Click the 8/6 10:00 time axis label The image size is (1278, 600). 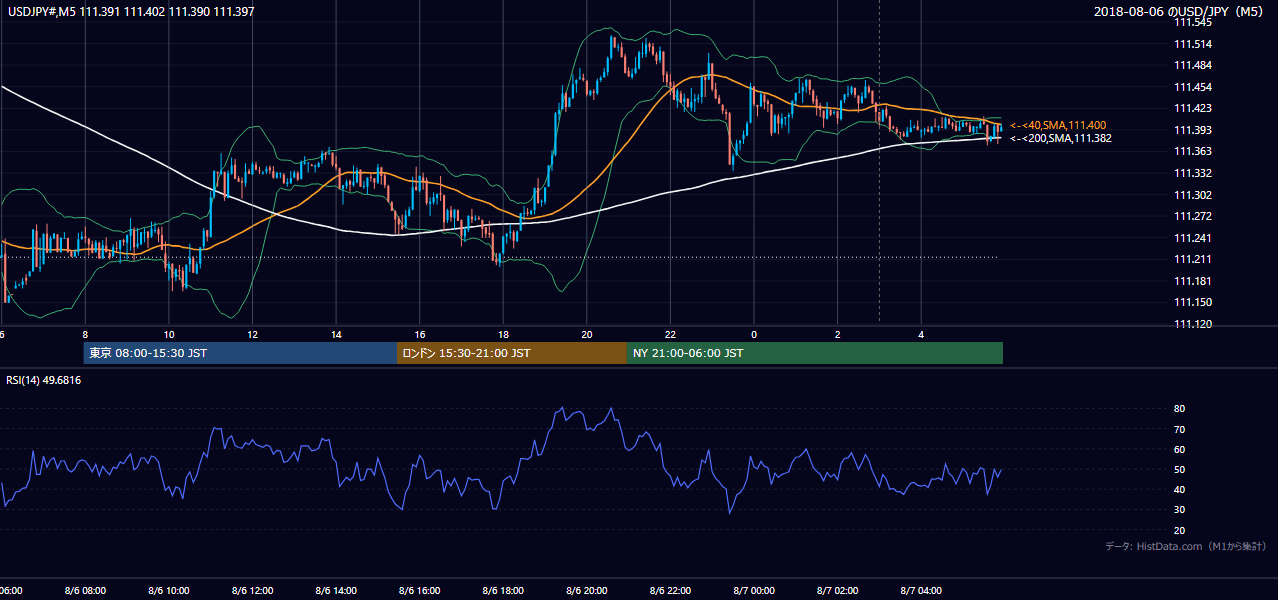(x=169, y=591)
